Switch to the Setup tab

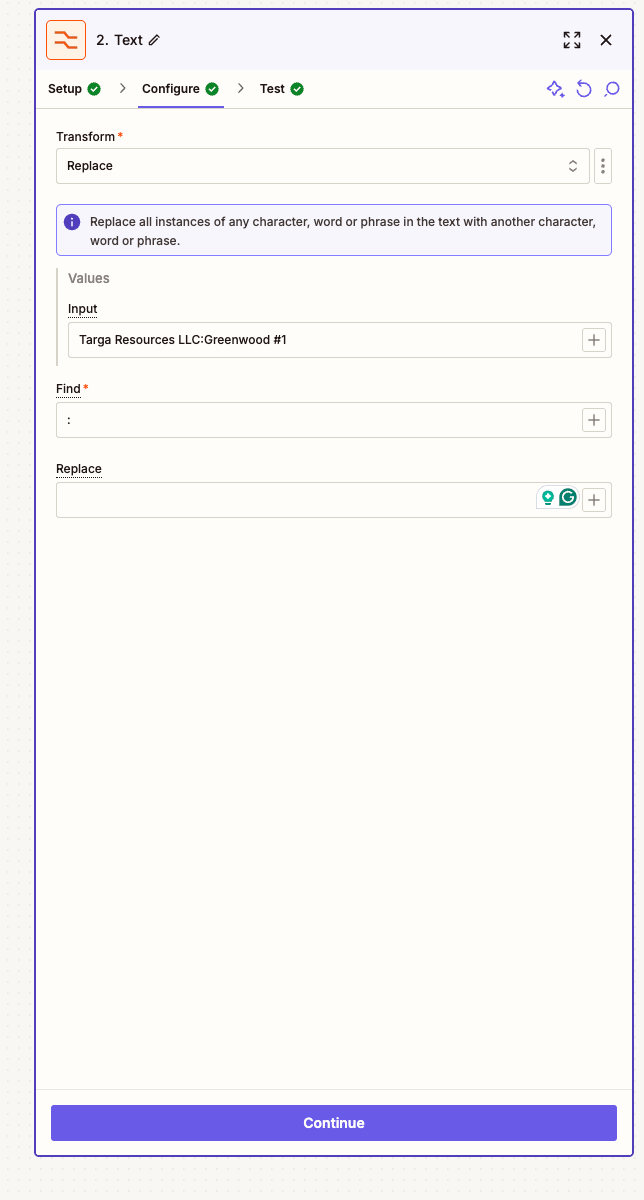click(x=74, y=89)
